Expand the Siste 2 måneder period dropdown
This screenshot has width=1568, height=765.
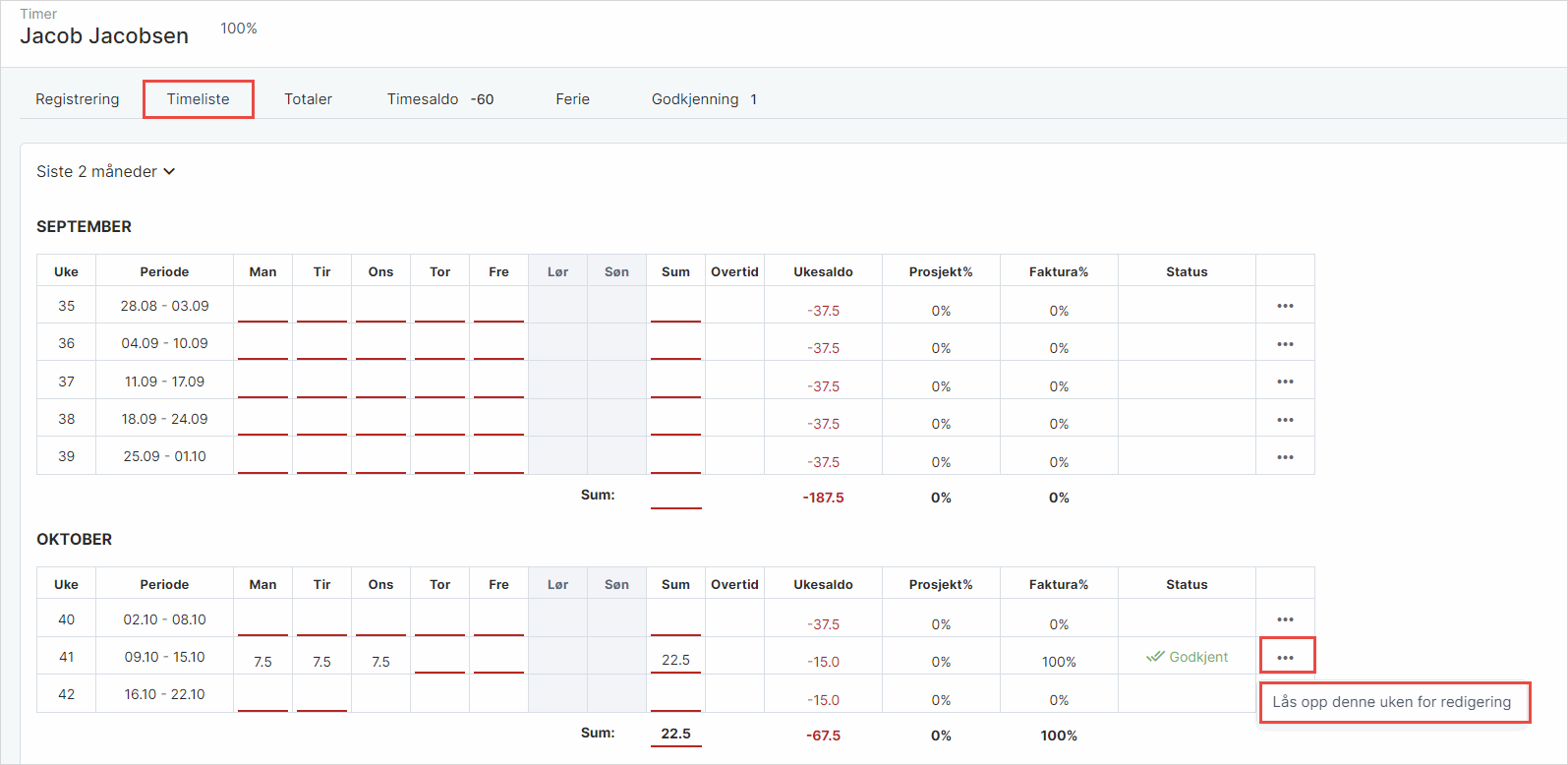coord(105,171)
